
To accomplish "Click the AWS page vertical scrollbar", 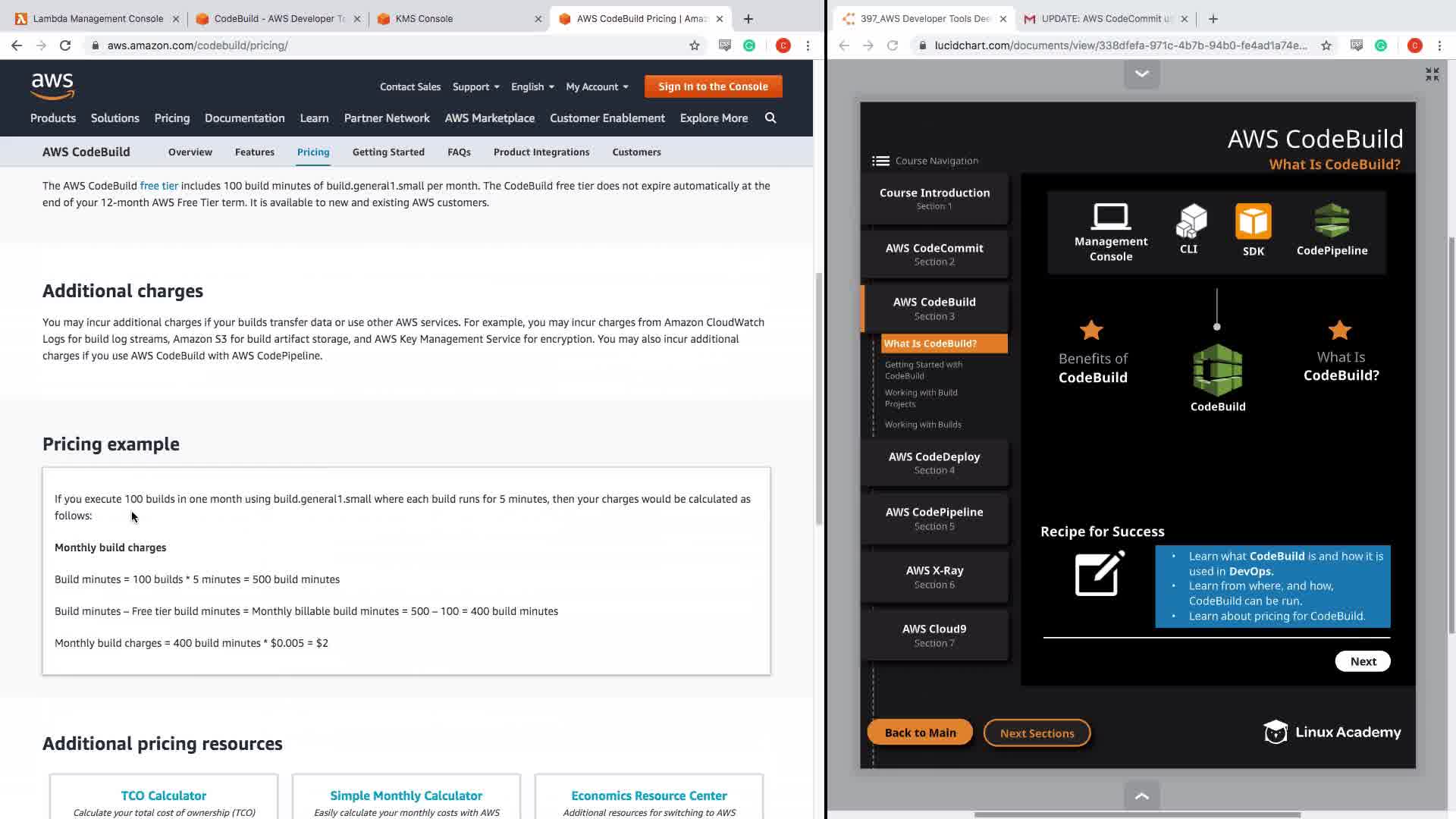I will [x=818, y=398].
